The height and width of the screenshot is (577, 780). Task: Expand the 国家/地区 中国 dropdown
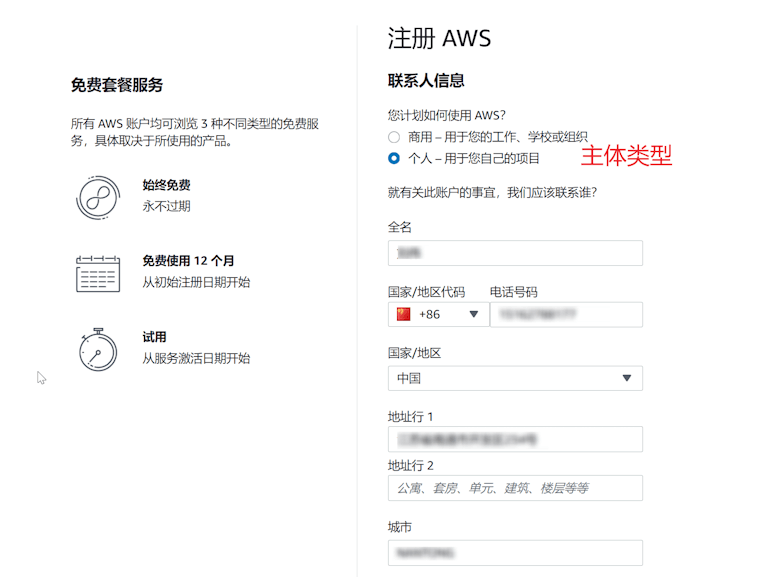pos(515,378)
